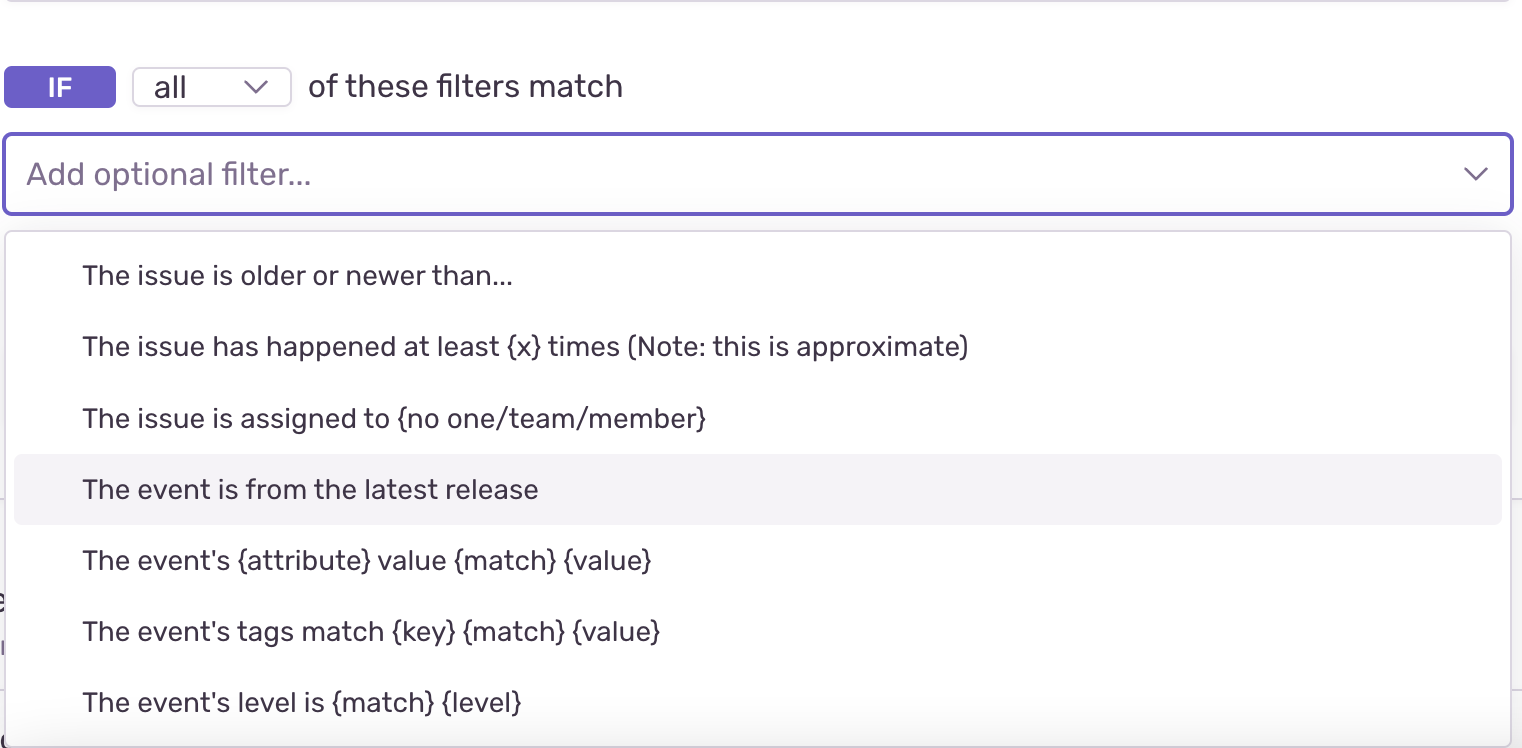1522x748 pixels.
Task: Click "{no one/team/member}" in the assigned filter
Action: pyautogui.click(x=551, y=418)
